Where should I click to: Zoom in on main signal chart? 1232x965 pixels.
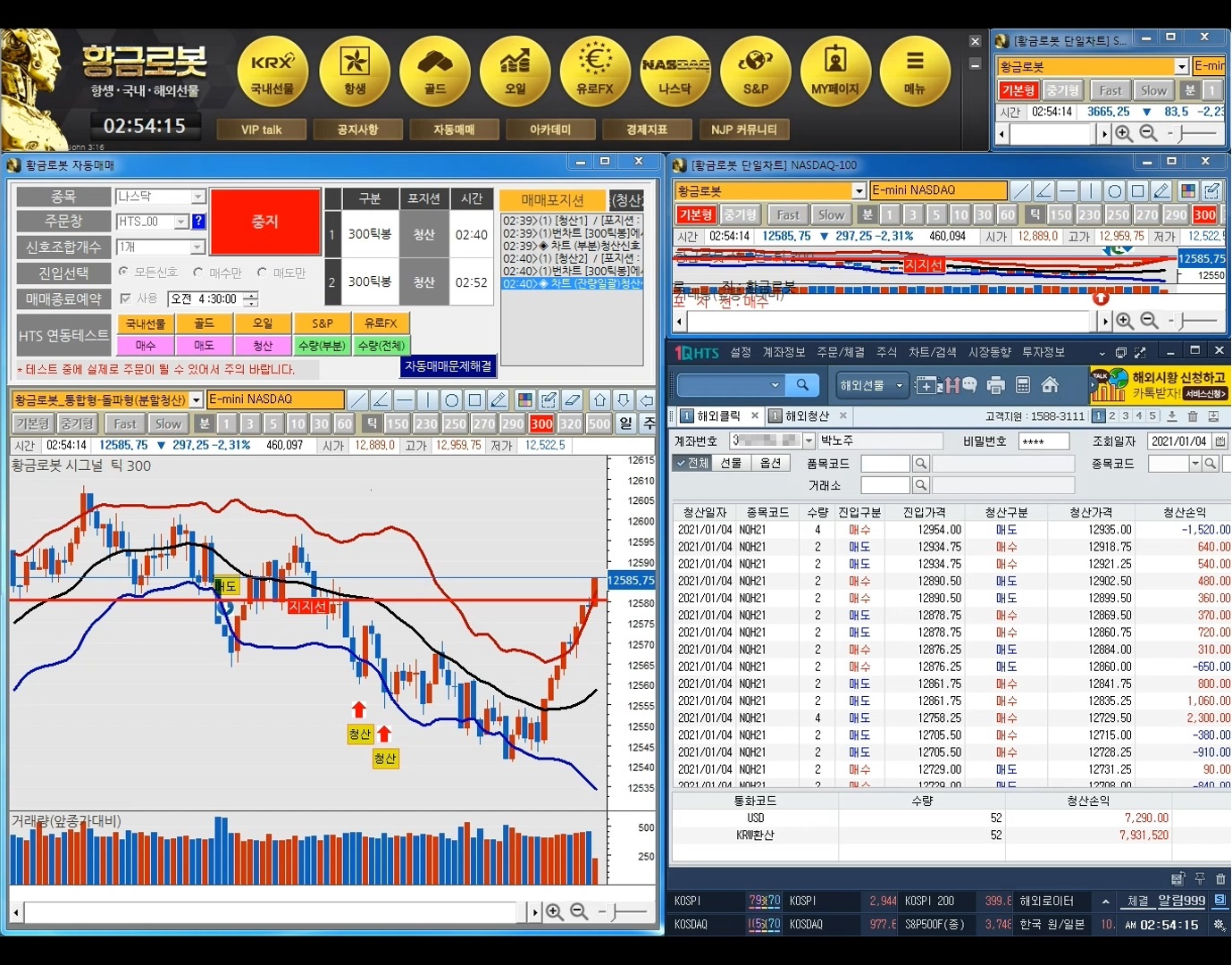point(555,911)
